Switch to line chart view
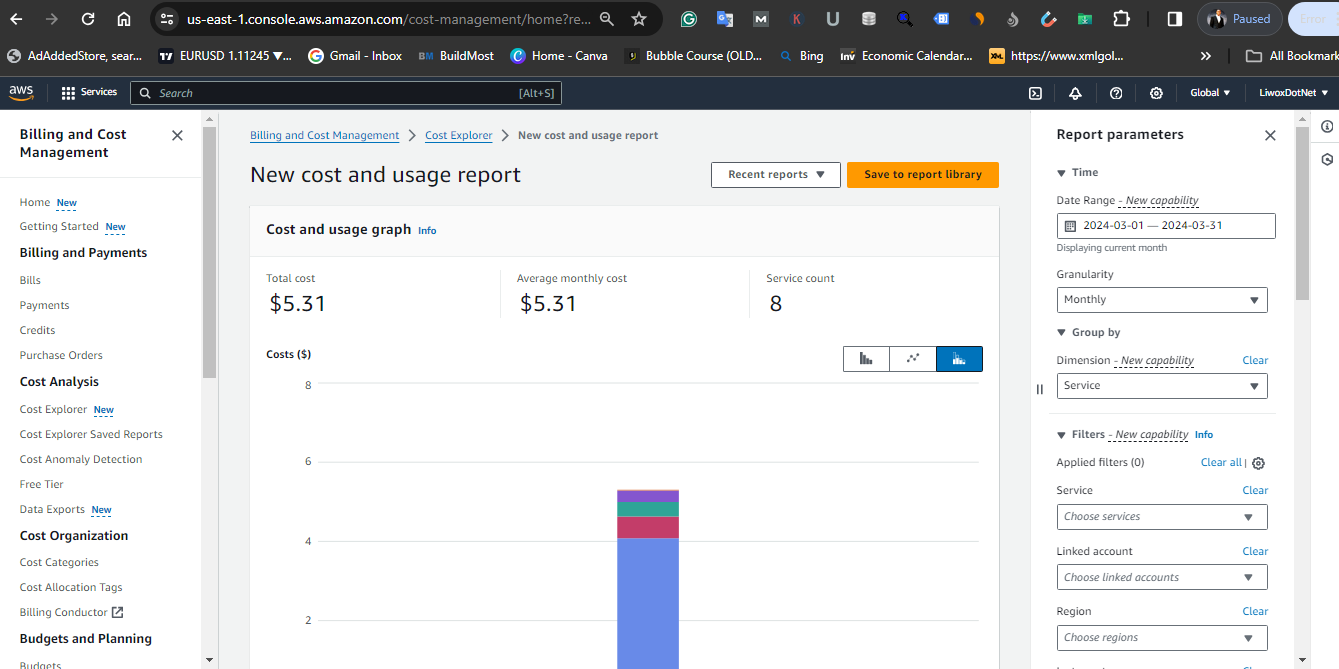The height and width of the screenshot is (669, 1339). (x=912, y=359)
